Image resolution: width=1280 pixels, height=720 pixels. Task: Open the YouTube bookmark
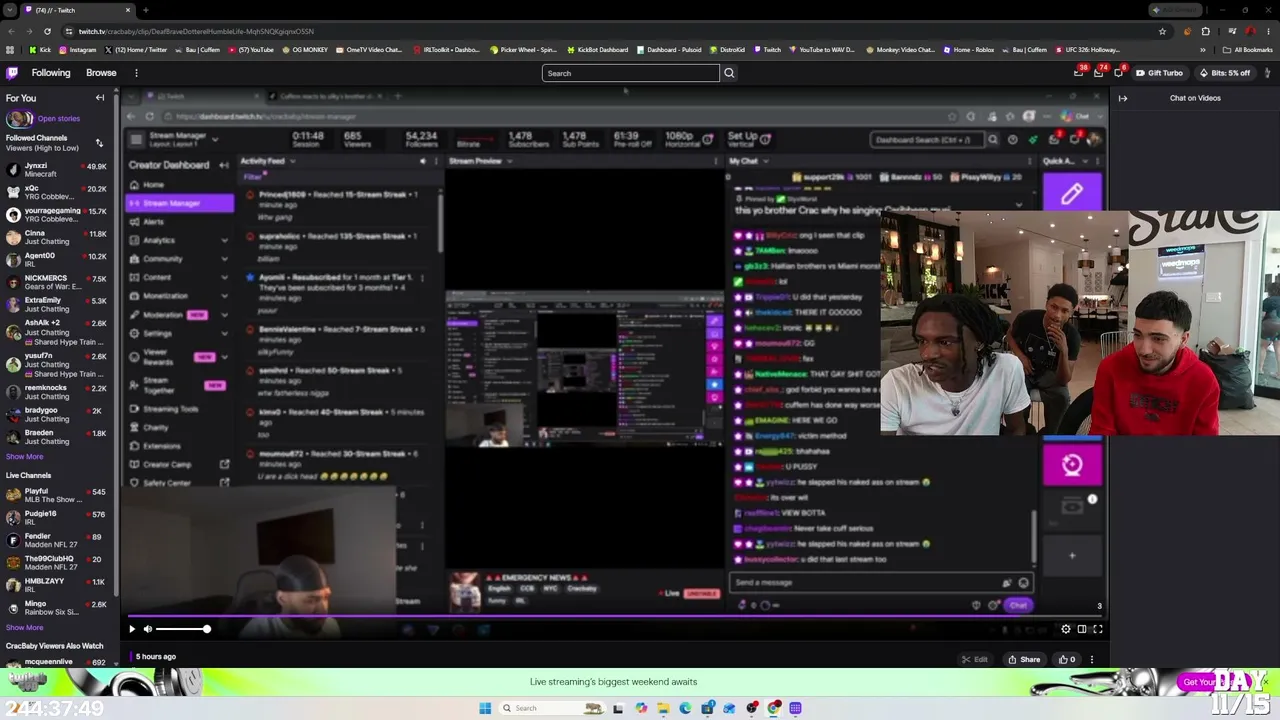[251, 50]
